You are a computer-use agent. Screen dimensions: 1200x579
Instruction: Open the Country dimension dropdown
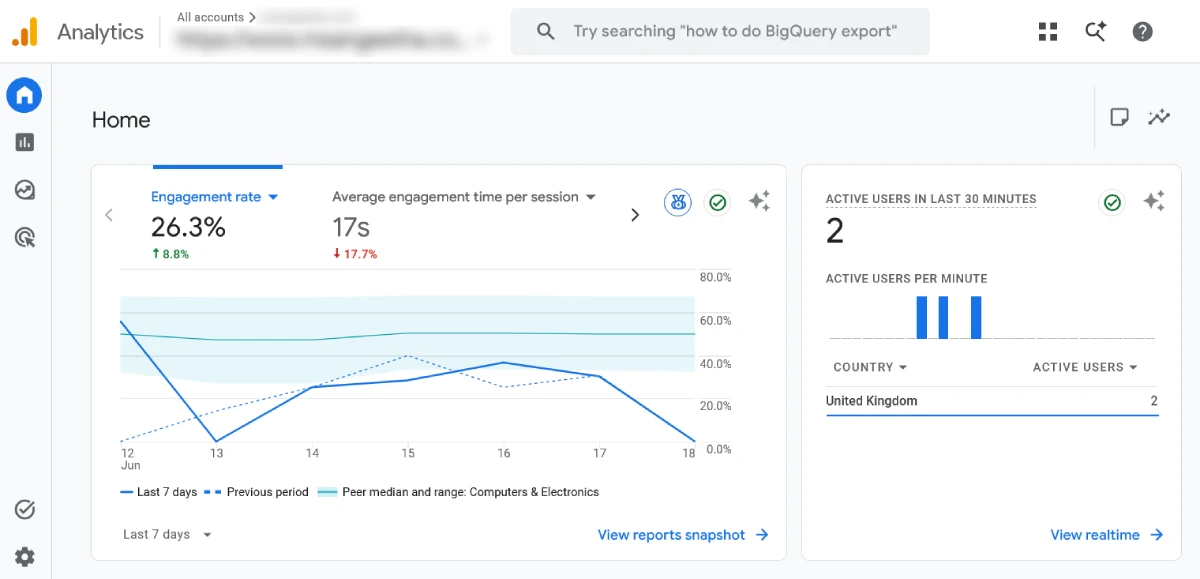[x=870, y=368]
